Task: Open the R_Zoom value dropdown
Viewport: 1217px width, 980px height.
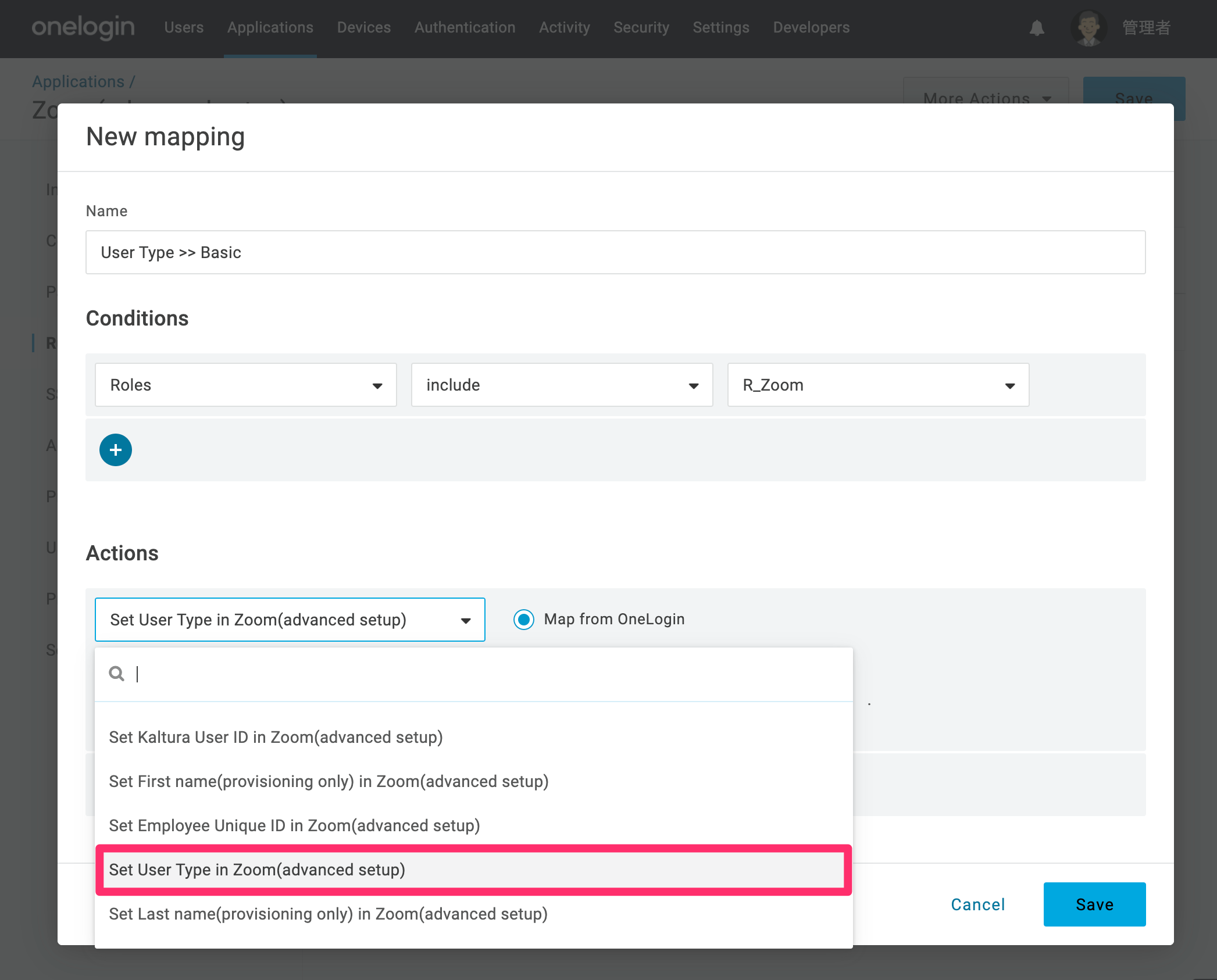Action: [x=879, y=385]
